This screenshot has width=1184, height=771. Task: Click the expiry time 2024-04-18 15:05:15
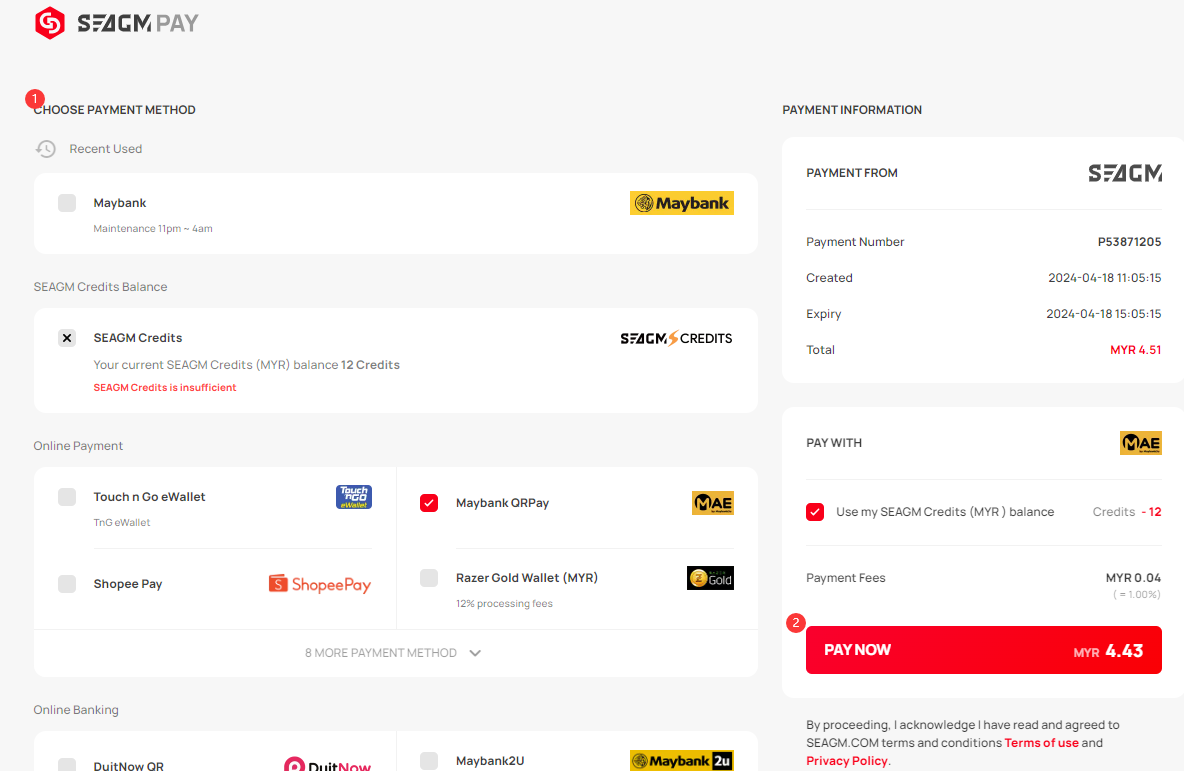[x=1104, y=313]
